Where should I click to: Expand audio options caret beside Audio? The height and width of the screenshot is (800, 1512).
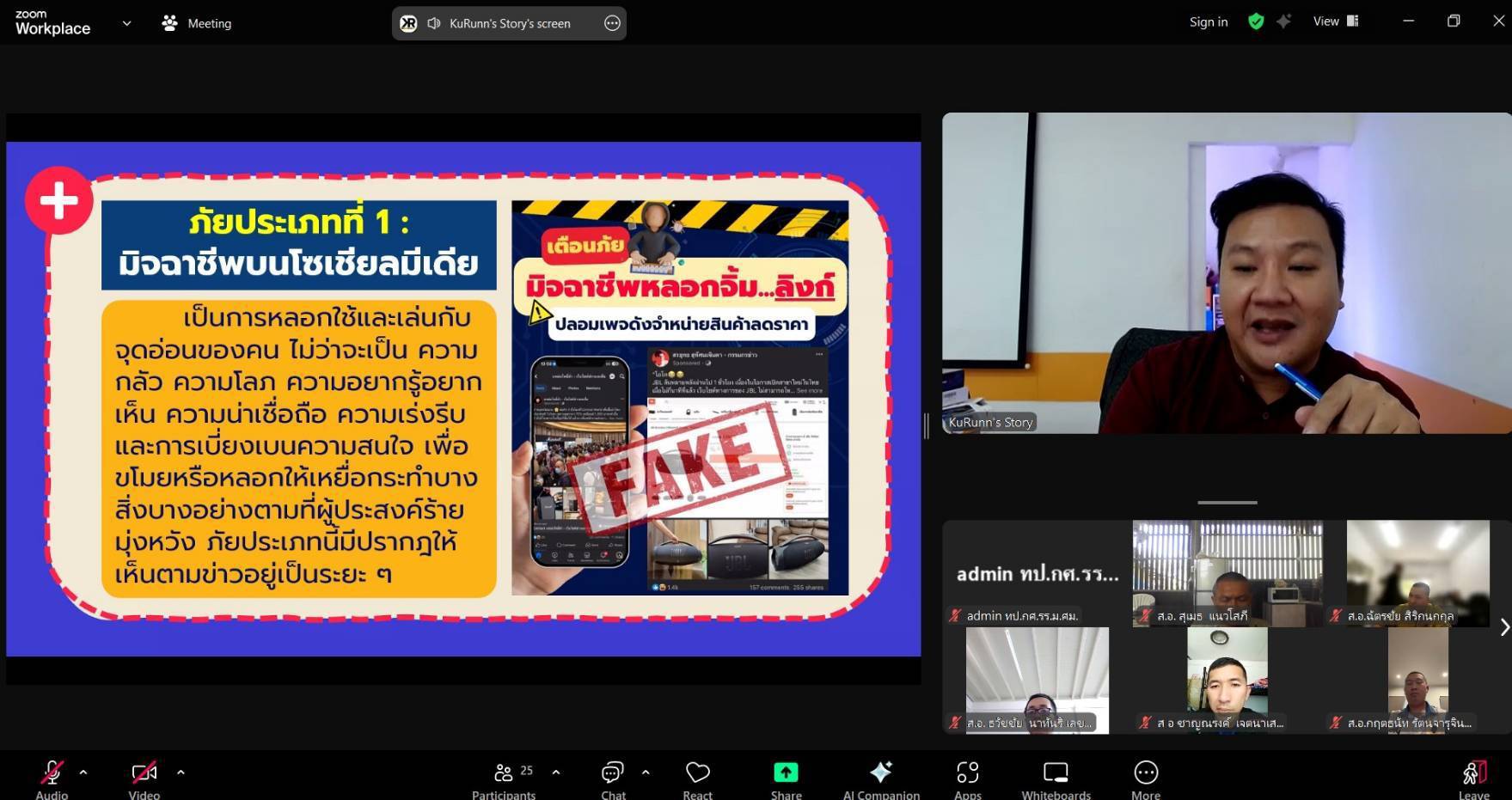(x=83, y=773)
